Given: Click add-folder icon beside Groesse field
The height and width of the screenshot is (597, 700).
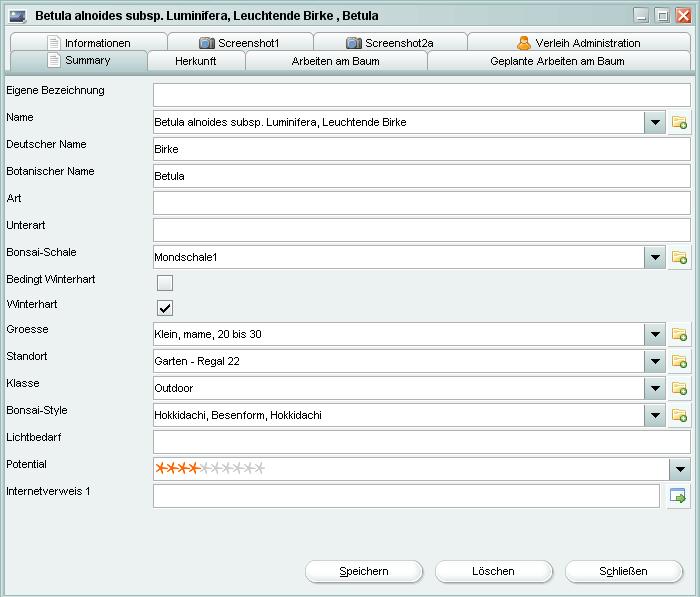Looking at the screenshot, I should (679, 334).
